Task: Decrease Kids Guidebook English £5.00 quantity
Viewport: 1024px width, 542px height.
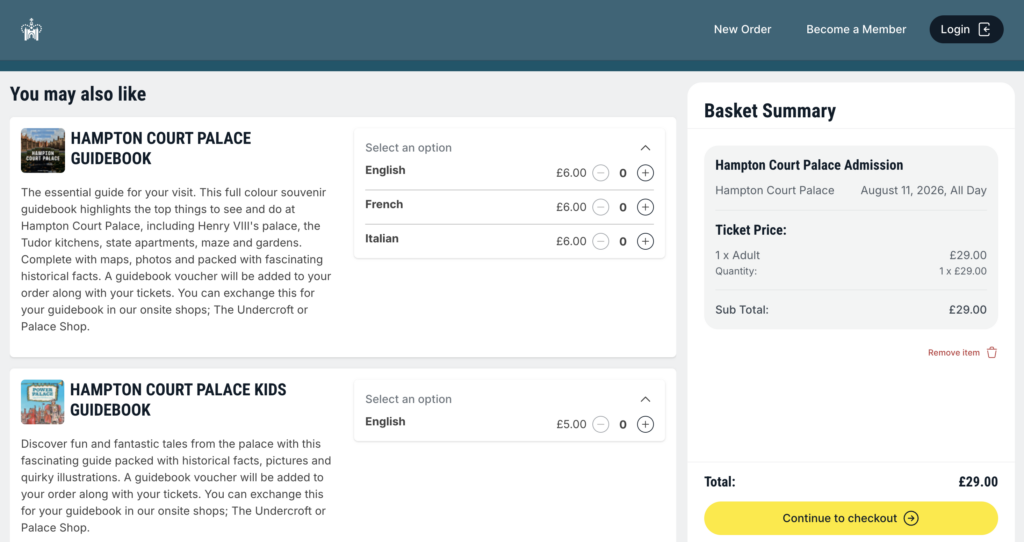Action: 601,424
